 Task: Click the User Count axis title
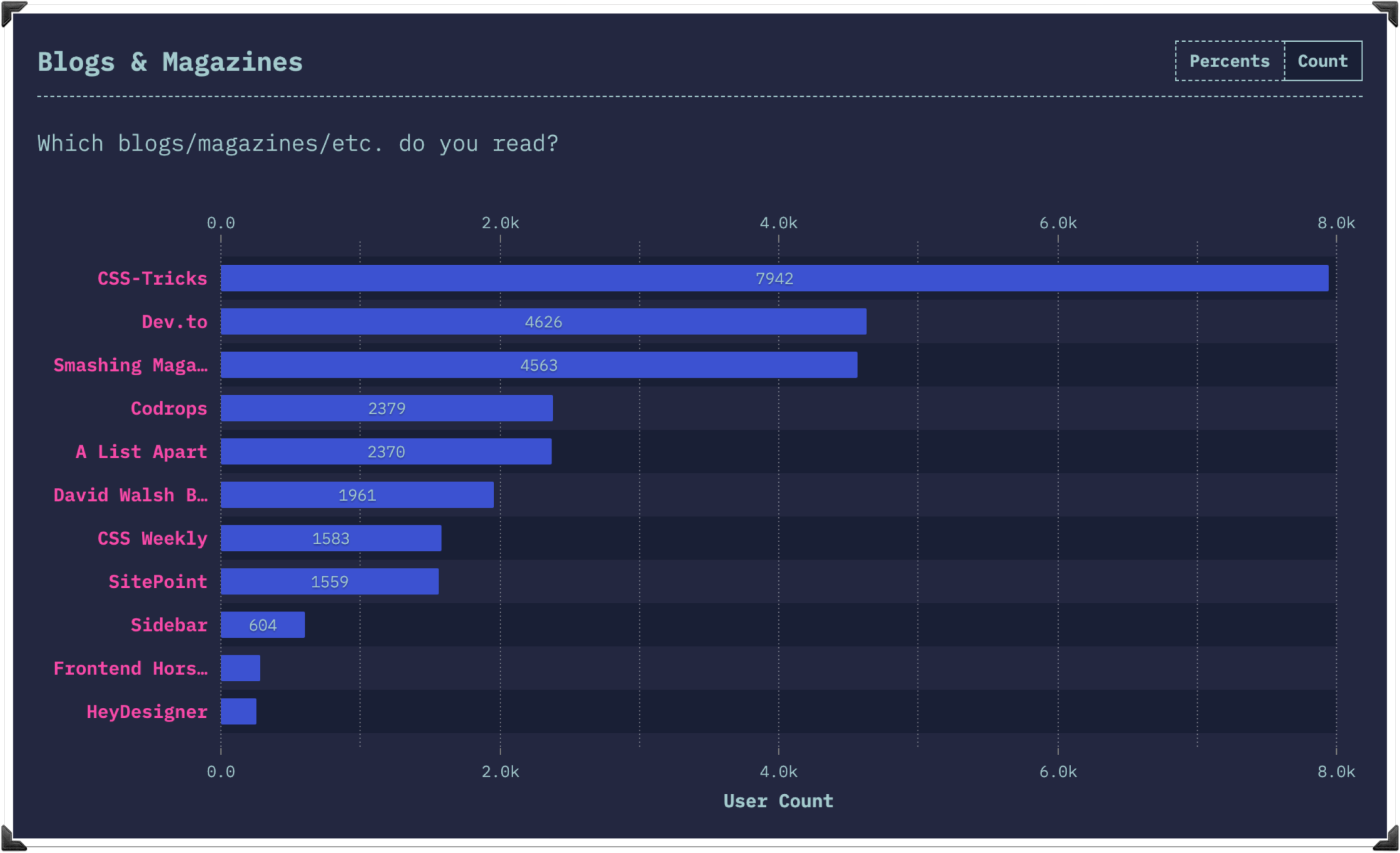(x=778, y=801)
